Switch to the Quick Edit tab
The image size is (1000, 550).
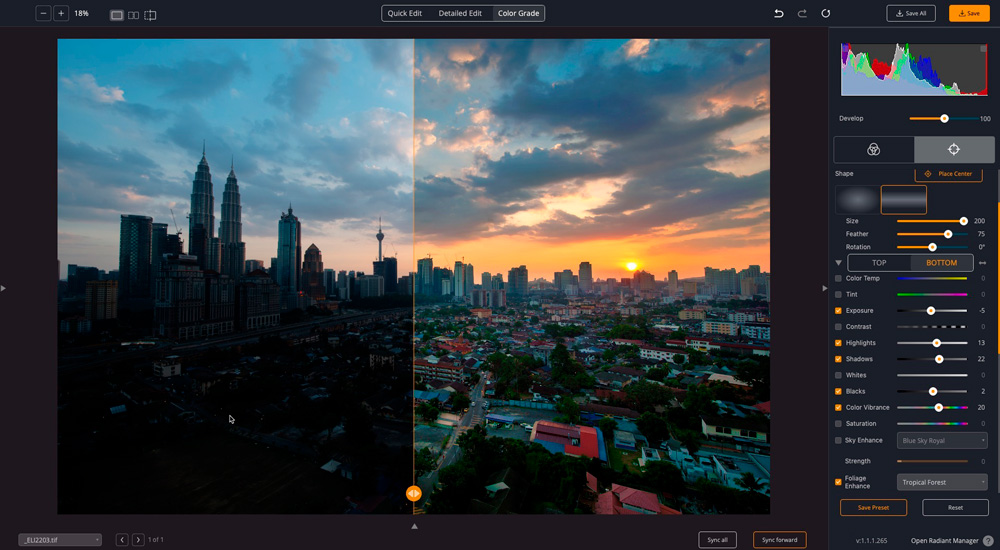(x=405, y=14)
